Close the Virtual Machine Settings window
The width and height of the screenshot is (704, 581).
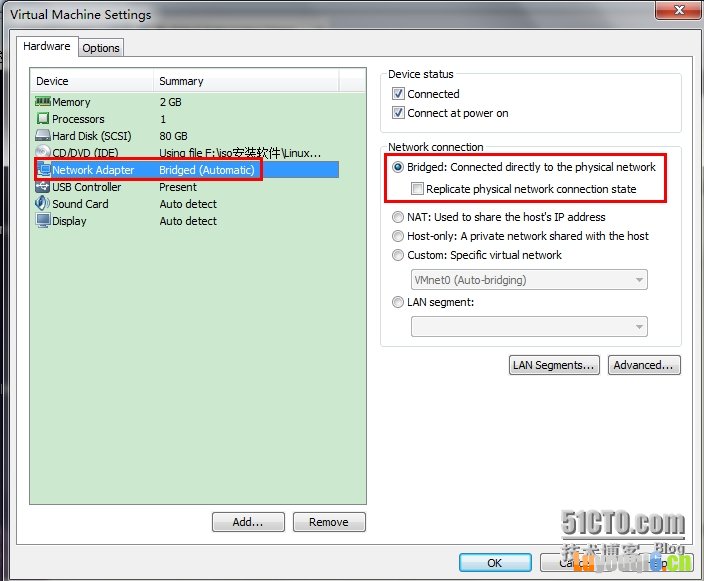pyautogui.click(x=678, y=9)
